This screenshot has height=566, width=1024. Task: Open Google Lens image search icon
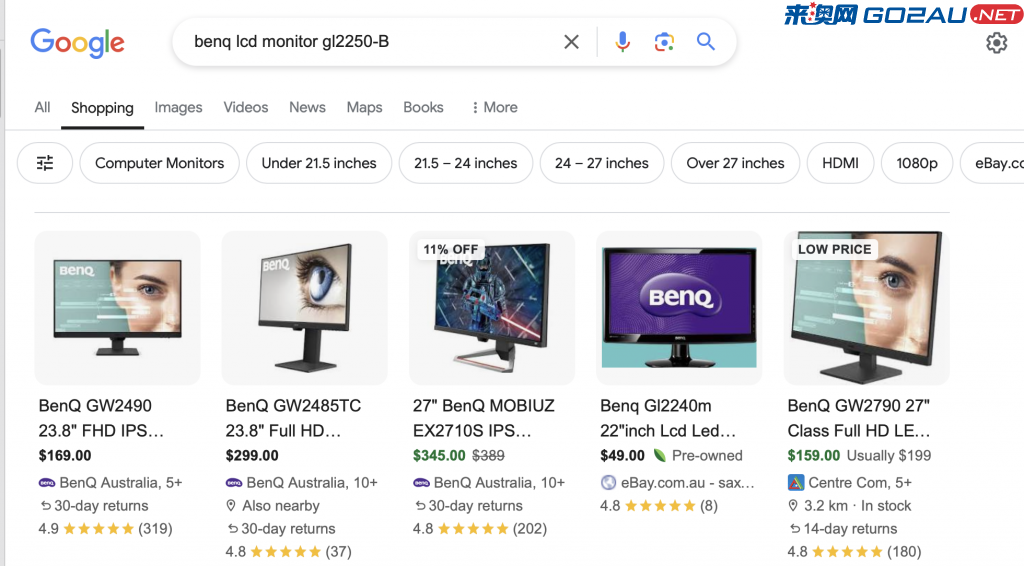[x=664, y=42]
